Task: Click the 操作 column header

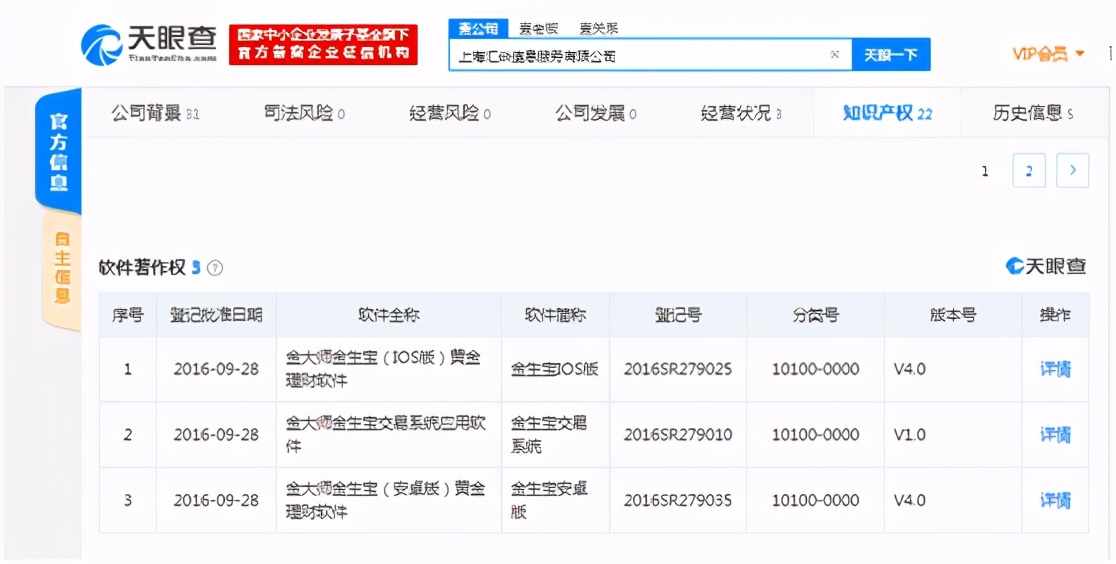Action: click(1055, 315)
